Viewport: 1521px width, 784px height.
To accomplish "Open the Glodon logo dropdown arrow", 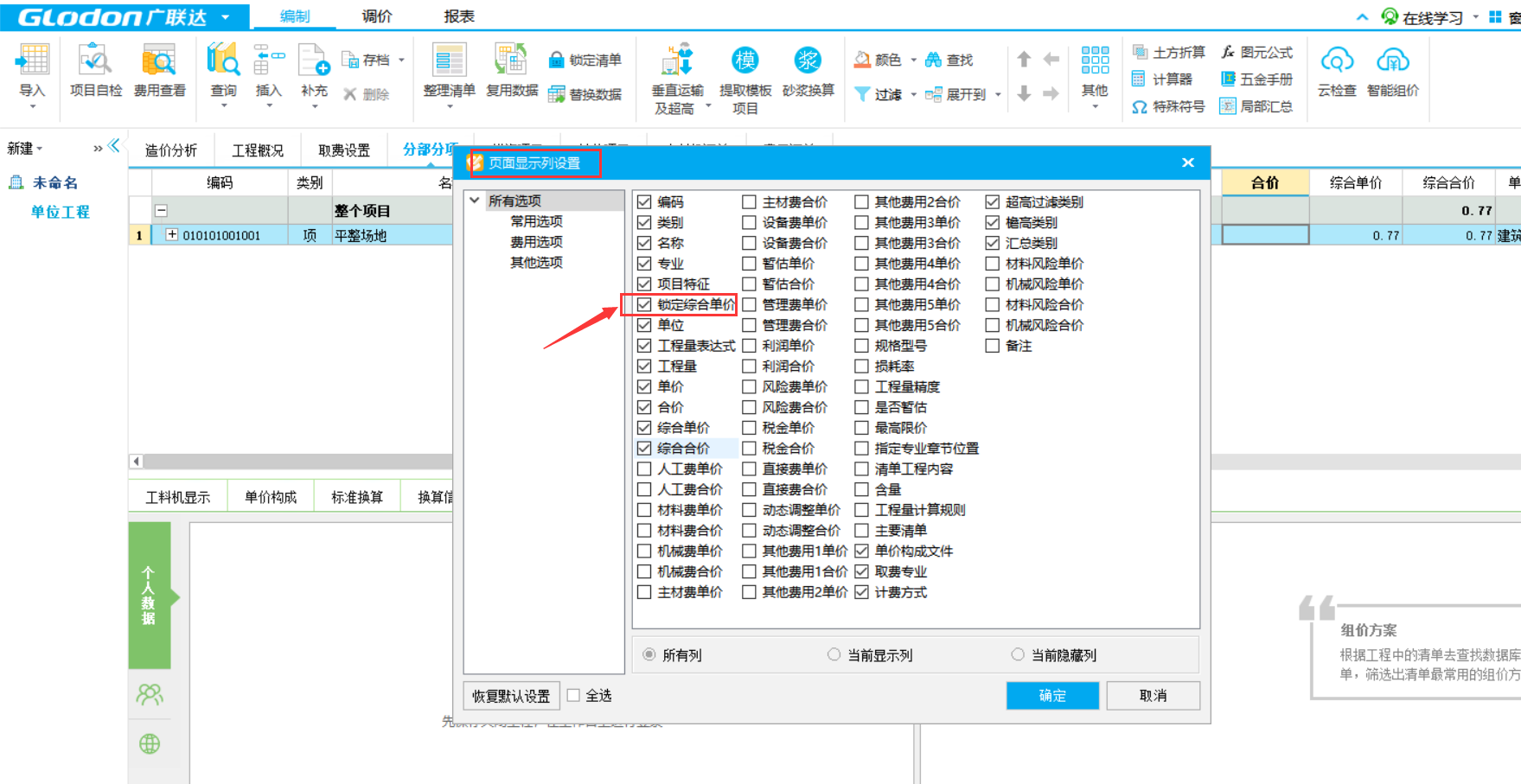I will 226,16.
